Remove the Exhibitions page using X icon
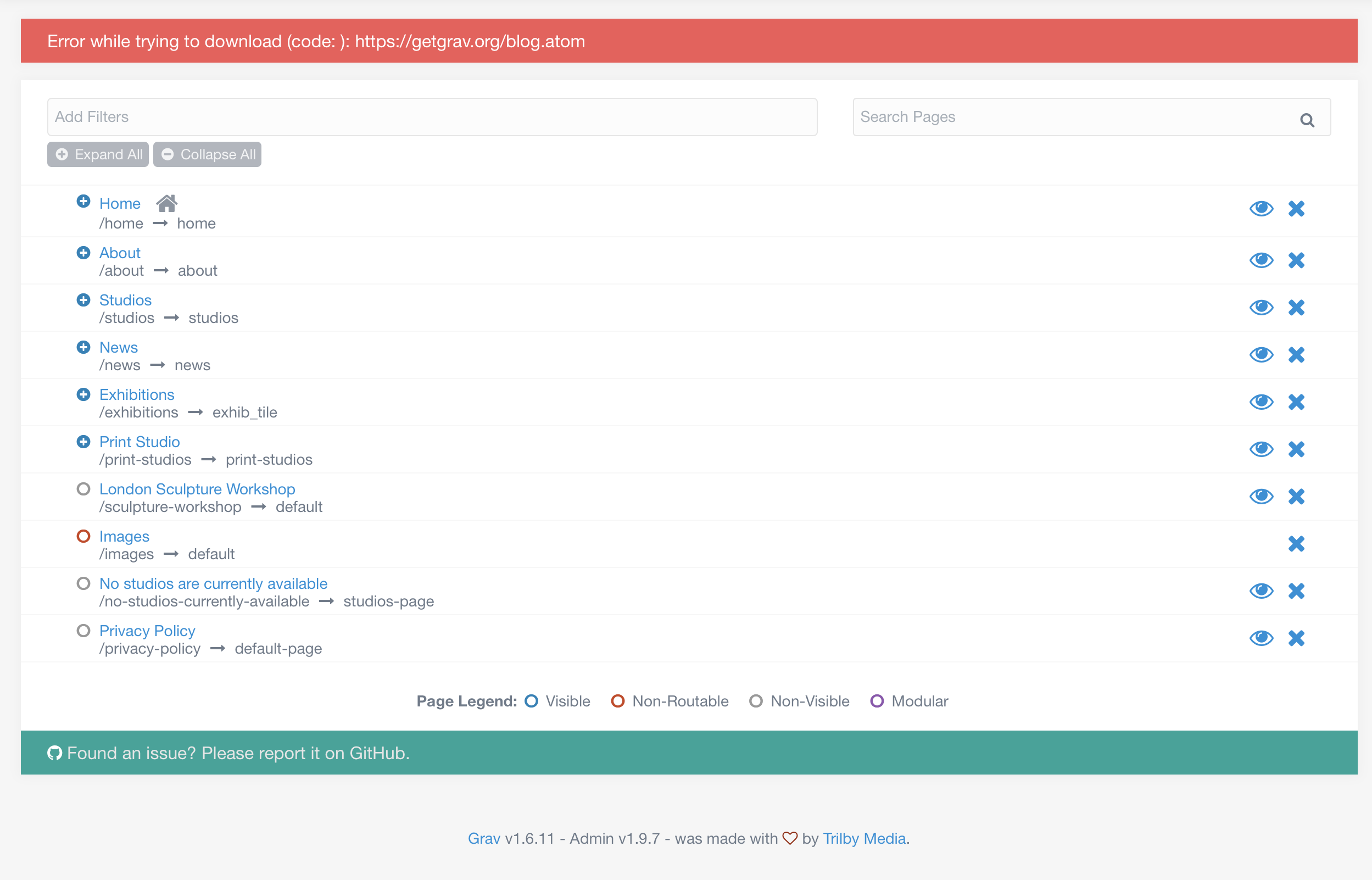This screenshot has width=1372, height=880. click(x=1296, y=402)
